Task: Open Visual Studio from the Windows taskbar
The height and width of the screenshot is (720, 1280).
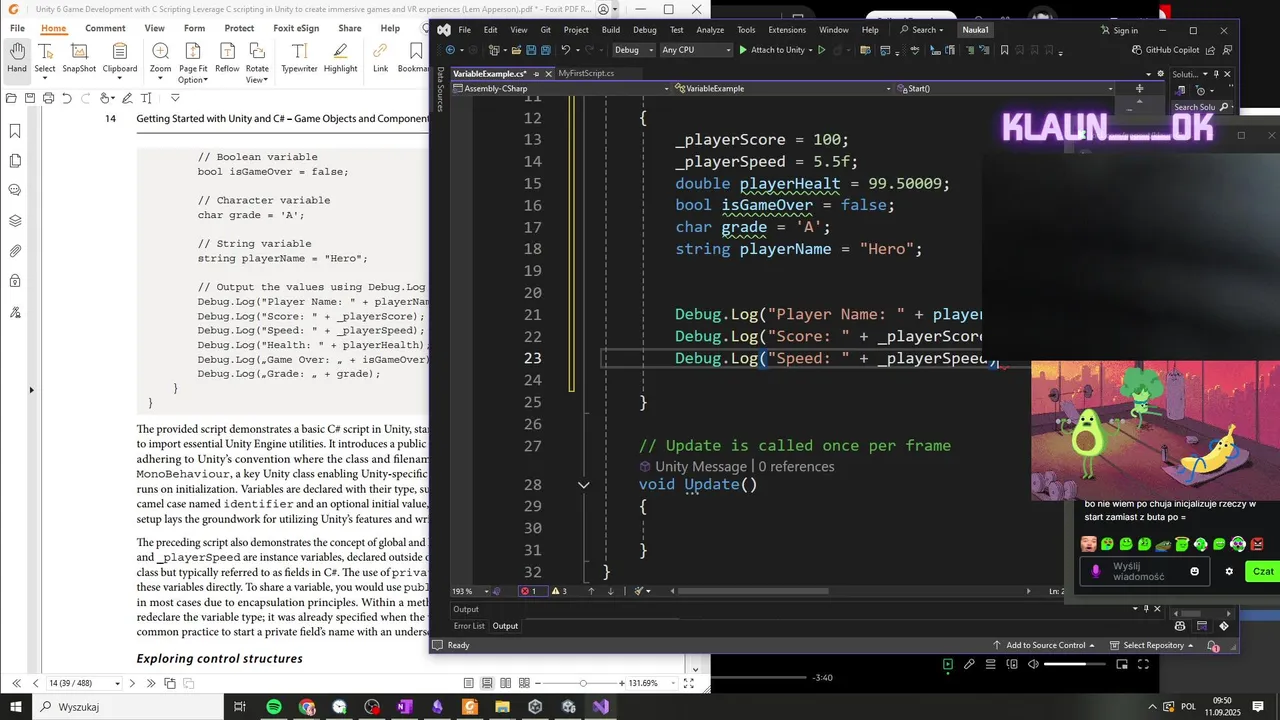Action: tap(600, 707)
